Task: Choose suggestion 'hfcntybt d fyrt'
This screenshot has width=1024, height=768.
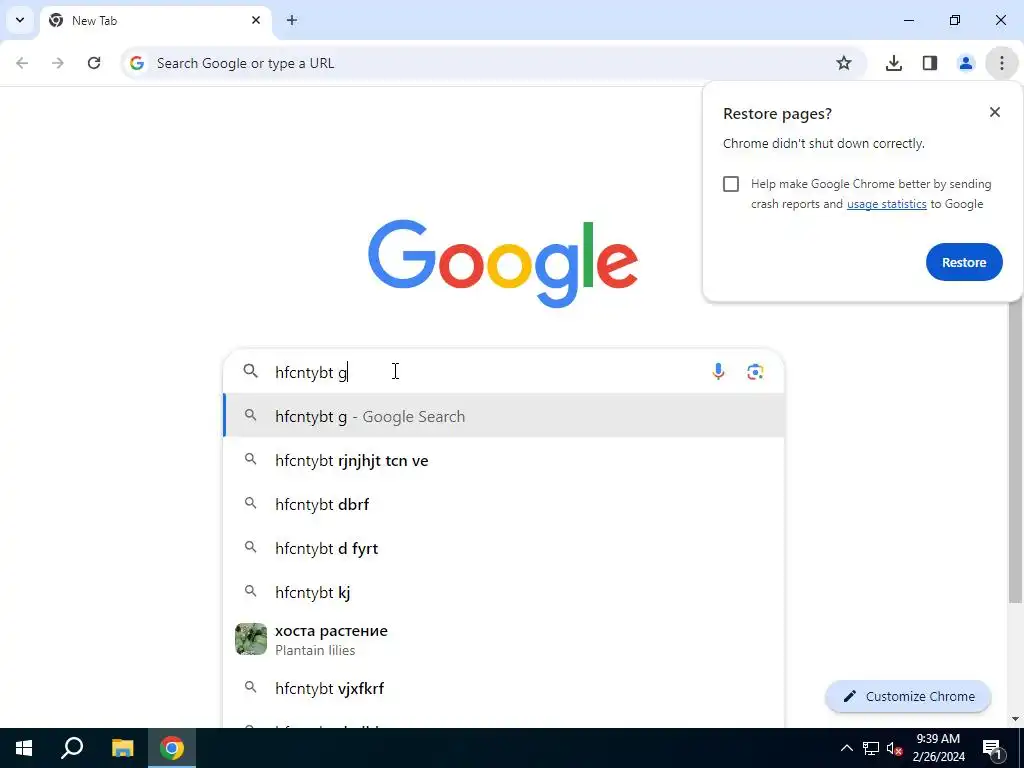Action: 504,548
